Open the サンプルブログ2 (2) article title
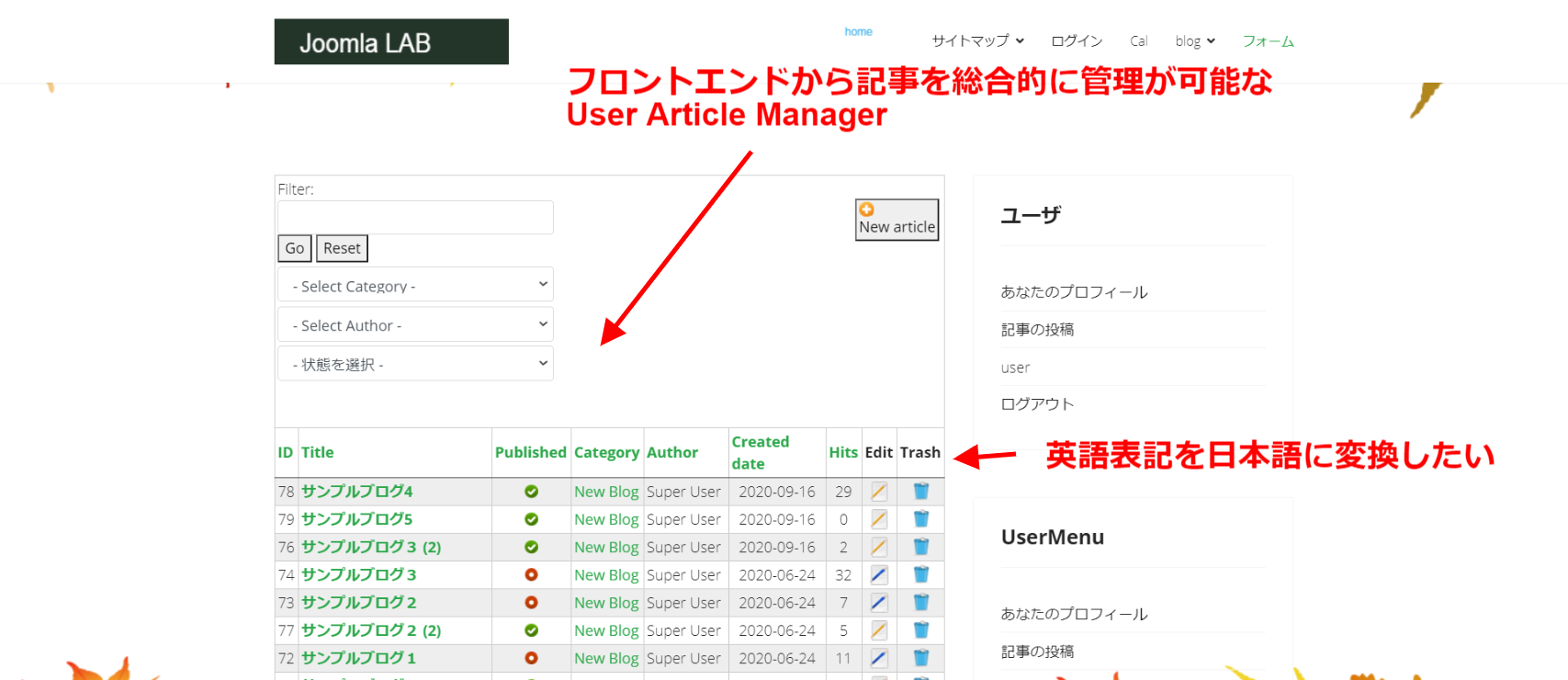Screen dimensions: 1568x680 (371, 630)
